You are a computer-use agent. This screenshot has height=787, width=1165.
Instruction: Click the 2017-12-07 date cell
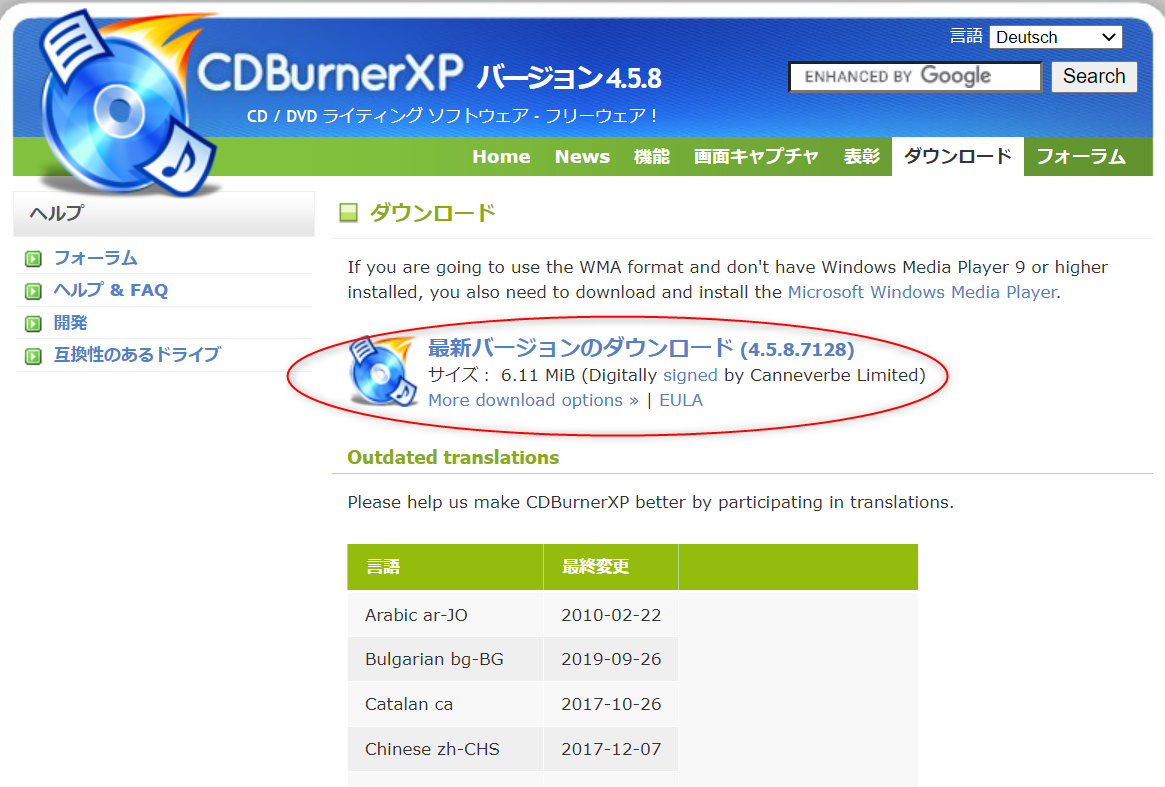pyautogui.click(x=611, y=749)
